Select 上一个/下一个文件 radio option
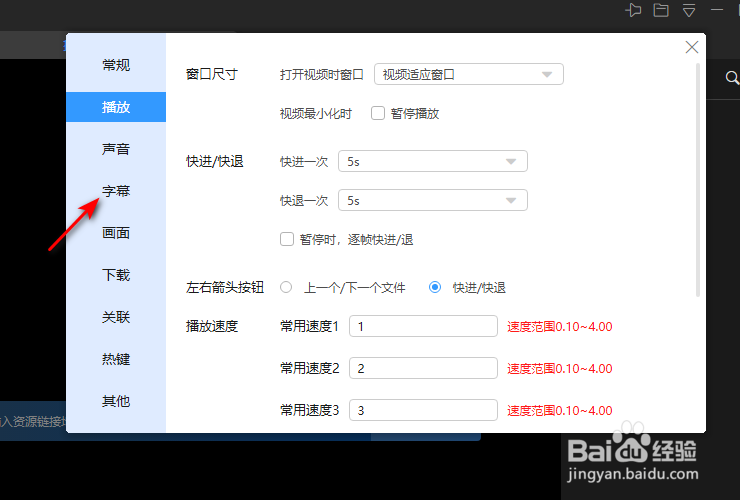The width and height of the screenshot is (740, 500). pyautogui.click(x=286, y=287)
